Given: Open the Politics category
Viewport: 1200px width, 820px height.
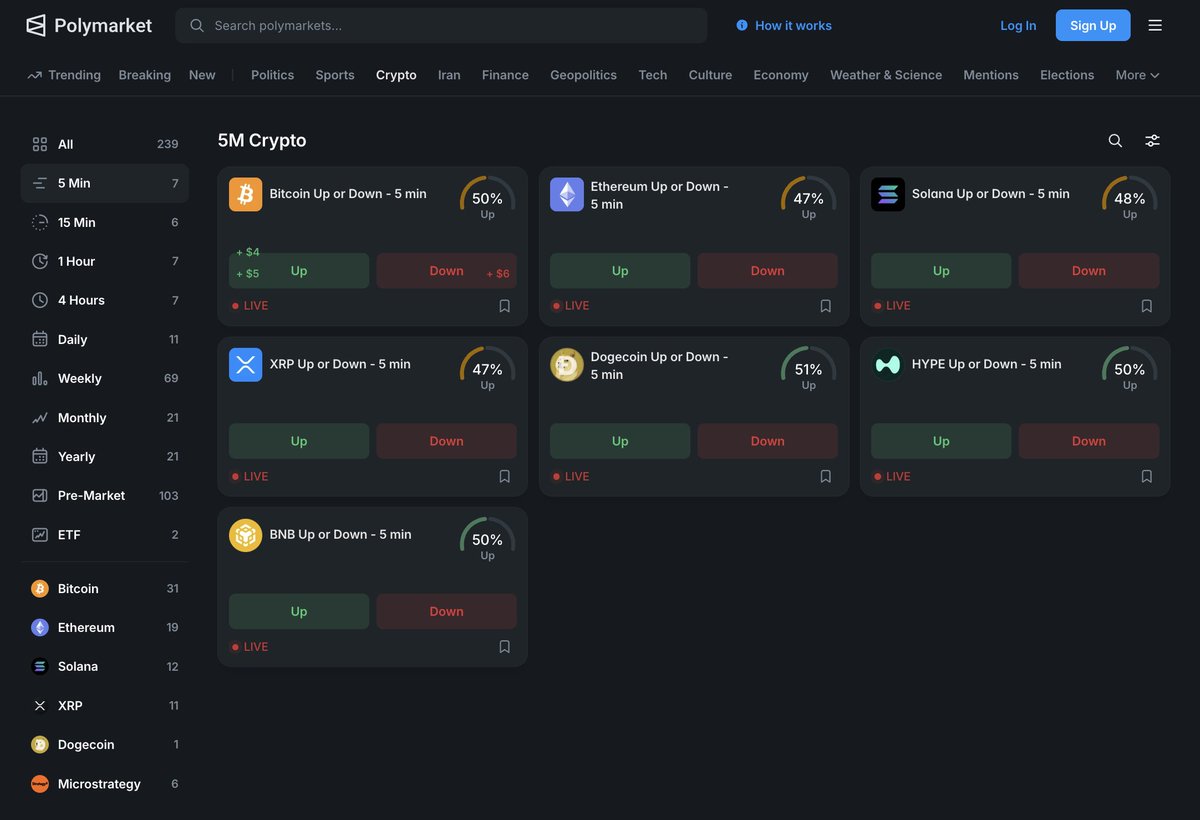Looking at the screenshot, I should [x=272, y=75].
